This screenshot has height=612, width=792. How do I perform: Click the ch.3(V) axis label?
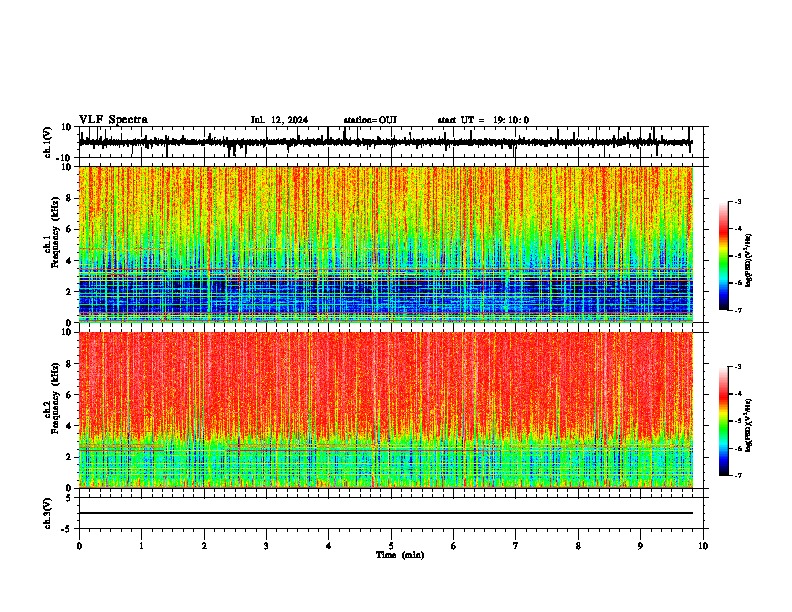(48, 514)
